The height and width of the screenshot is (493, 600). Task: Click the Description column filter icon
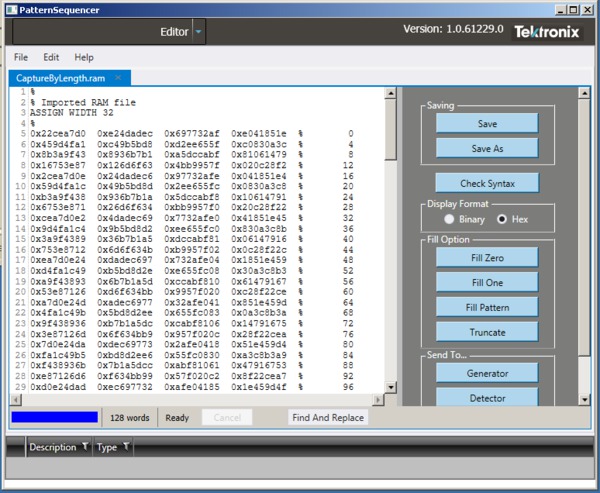[85, 447]
